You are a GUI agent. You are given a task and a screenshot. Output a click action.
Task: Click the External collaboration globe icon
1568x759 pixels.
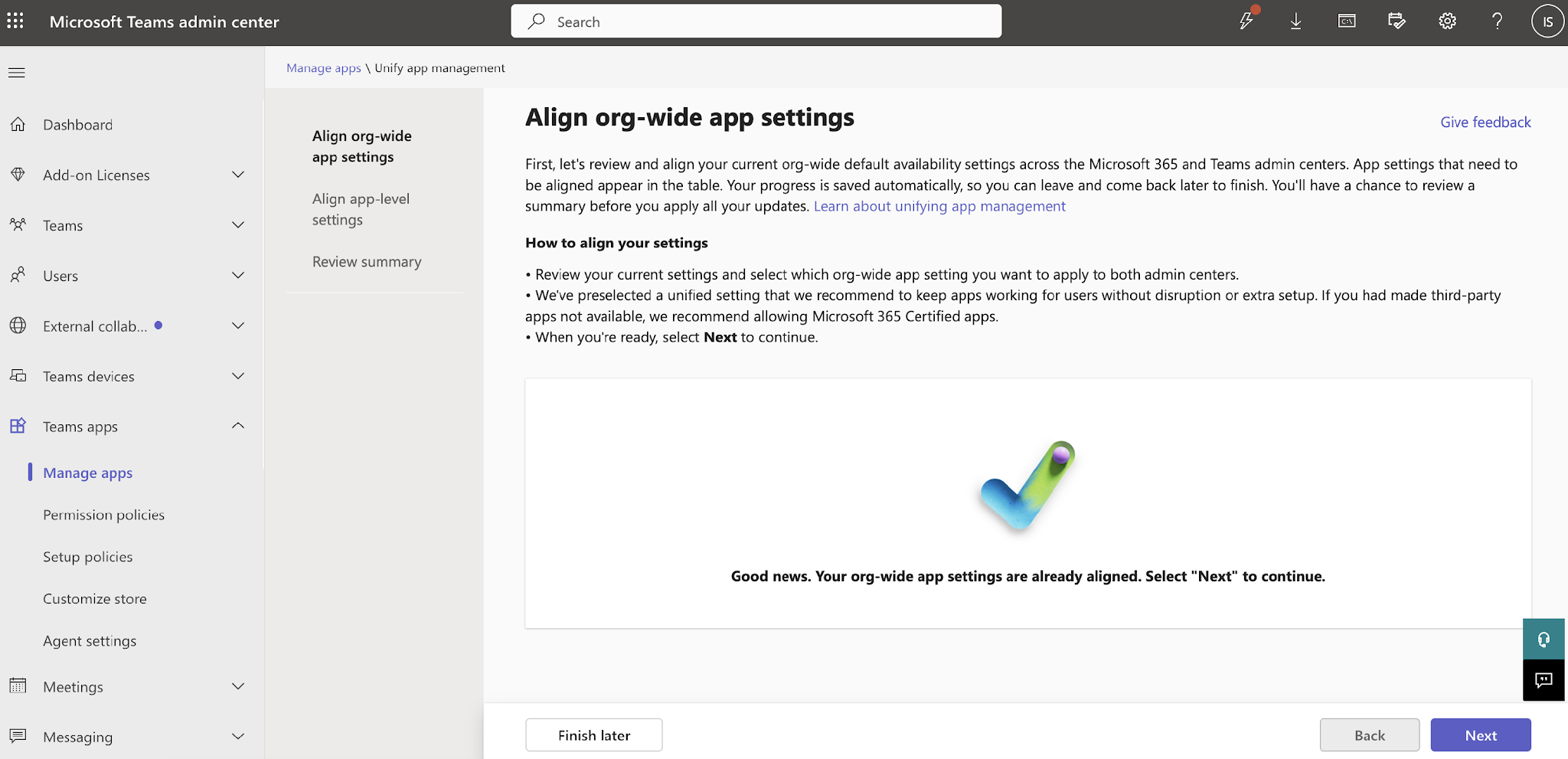(18, 326)
